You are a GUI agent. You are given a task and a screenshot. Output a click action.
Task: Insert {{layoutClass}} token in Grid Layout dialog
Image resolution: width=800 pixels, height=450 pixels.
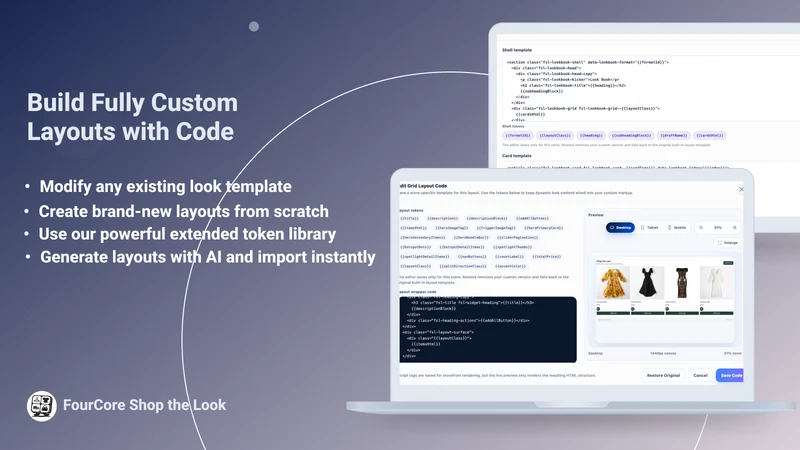pos(415,266)
